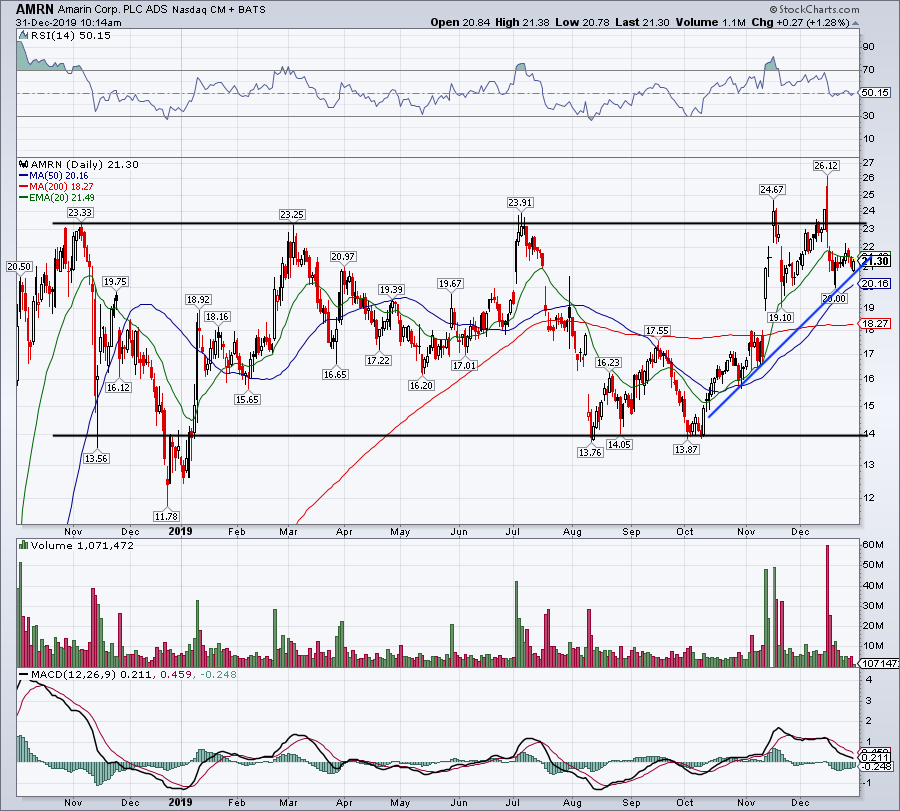This screenshot has height=811, width=900.
Task: Click the 20.50 price label at chart left
Action: 19,266
